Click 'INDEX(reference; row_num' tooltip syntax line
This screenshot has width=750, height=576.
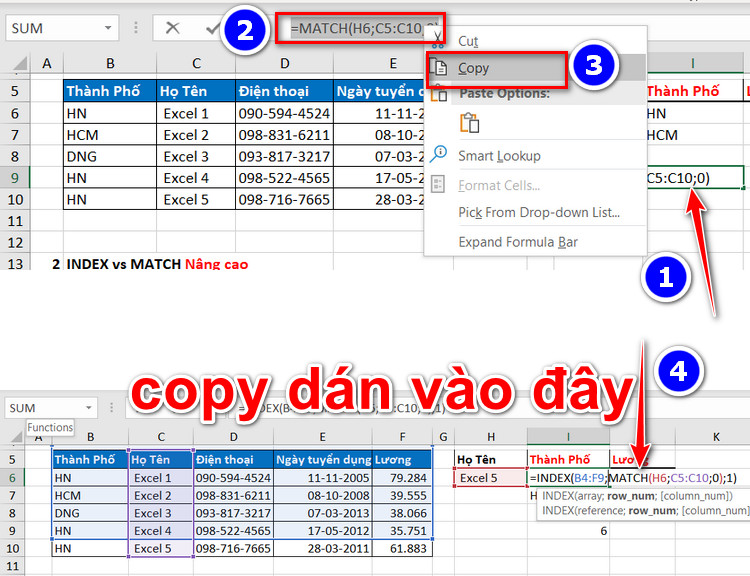646,511
